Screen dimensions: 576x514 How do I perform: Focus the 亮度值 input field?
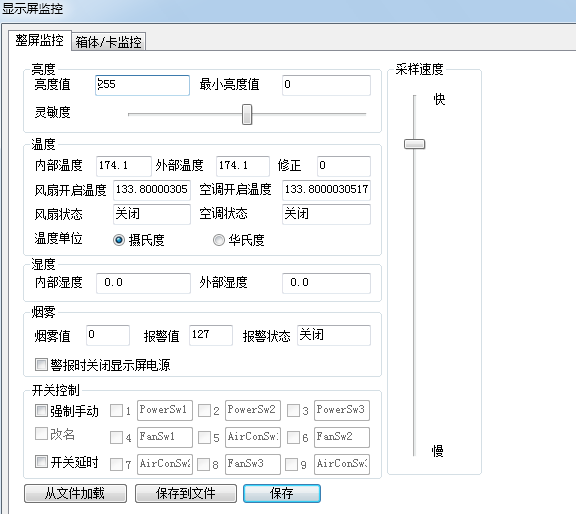143,85
